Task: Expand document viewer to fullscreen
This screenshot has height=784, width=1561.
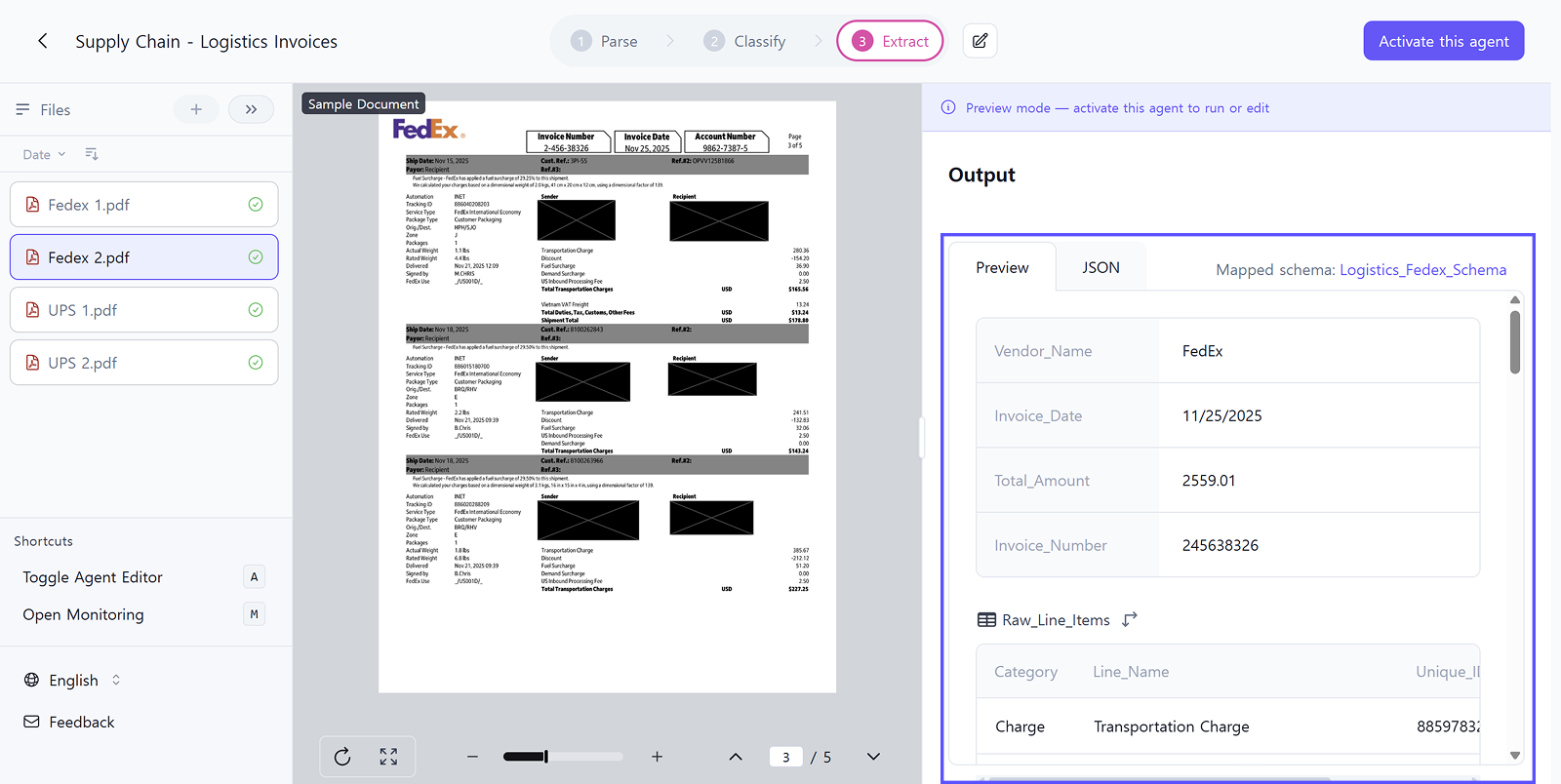Action: [x=388, y=757]
